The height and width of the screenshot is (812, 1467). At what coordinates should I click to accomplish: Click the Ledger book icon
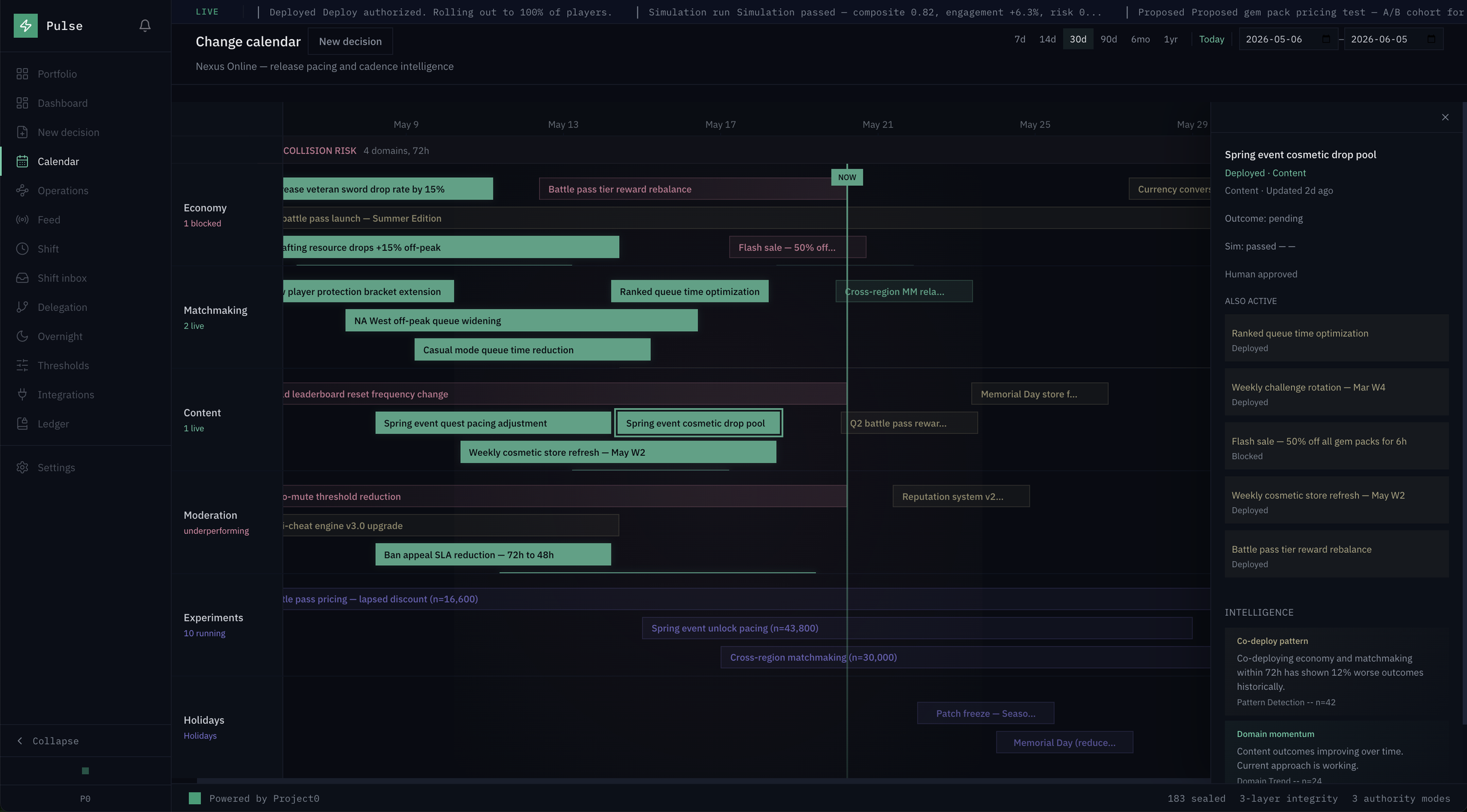[x=23, y=423]
